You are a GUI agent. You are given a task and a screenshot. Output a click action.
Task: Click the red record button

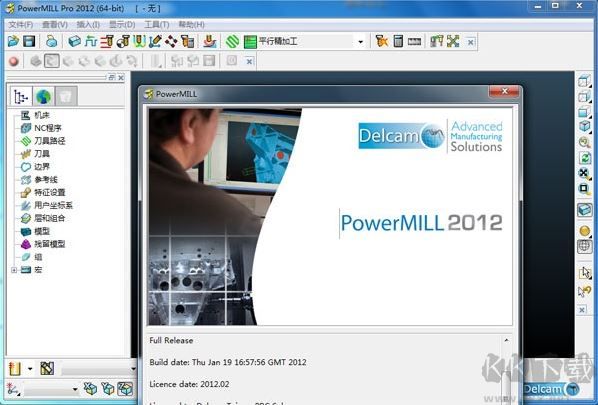[x=14, y=61]
